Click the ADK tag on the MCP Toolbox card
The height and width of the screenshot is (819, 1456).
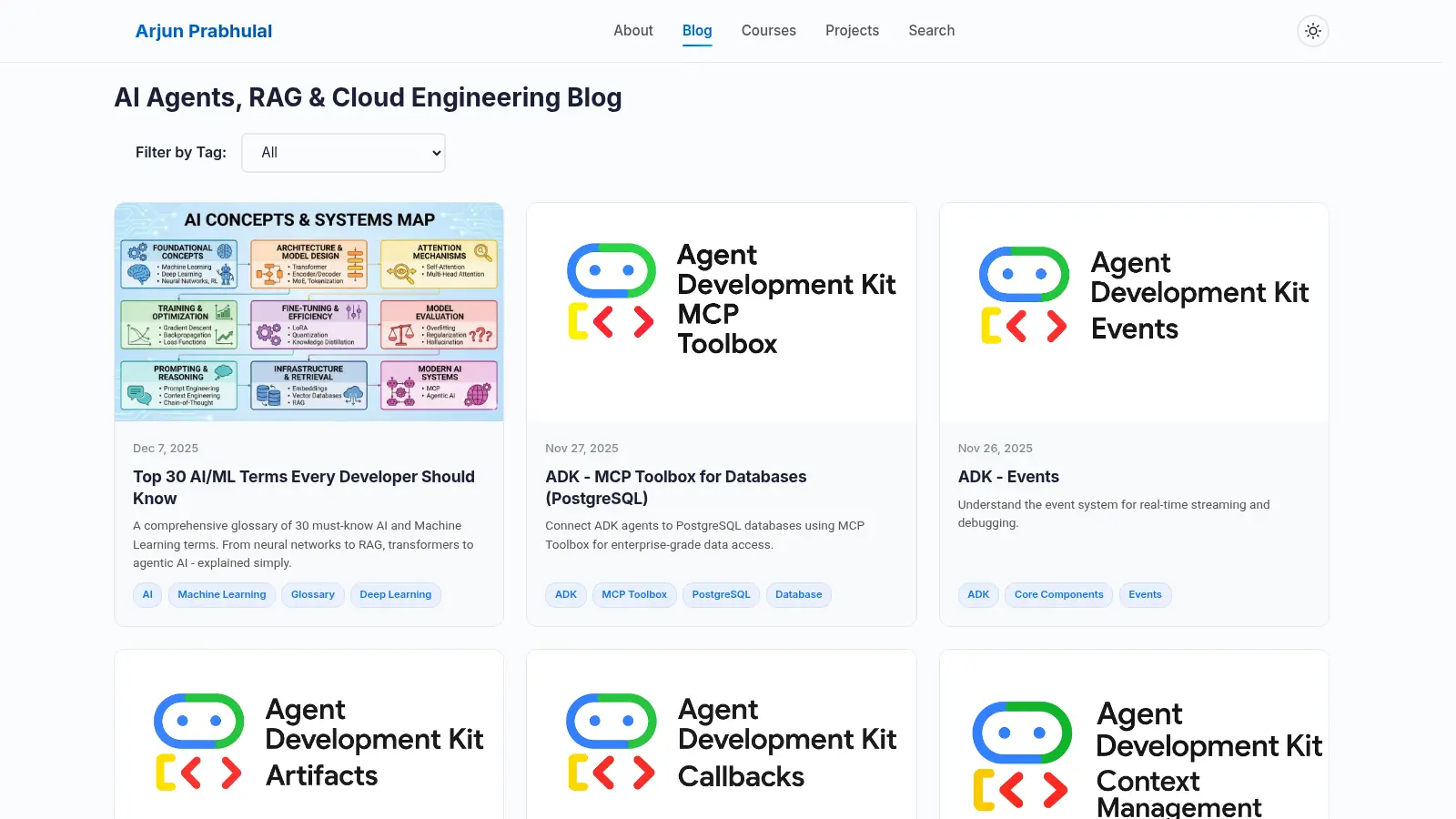(566, 595)
